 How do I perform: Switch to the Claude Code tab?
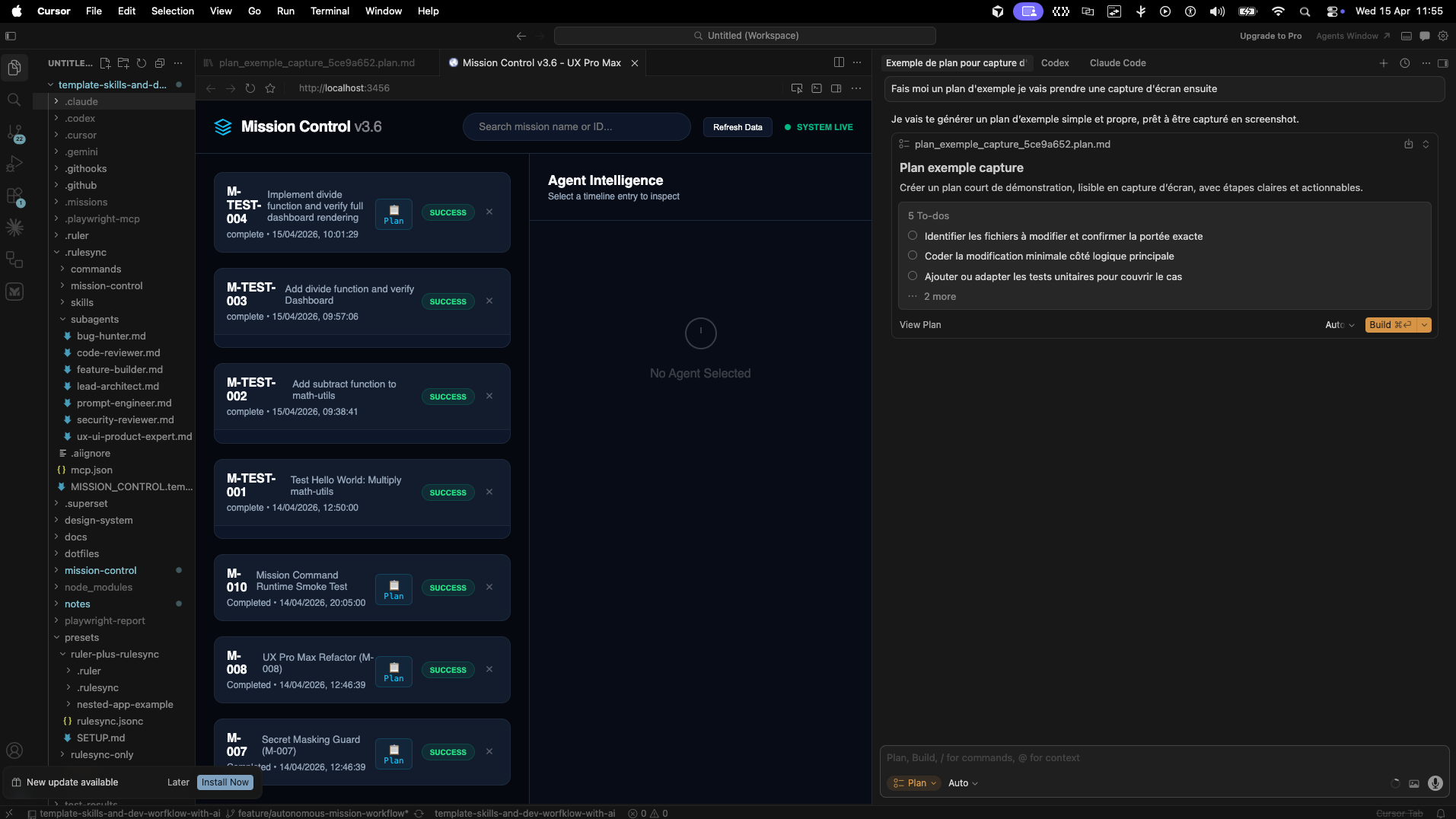tap(1117, 63)
